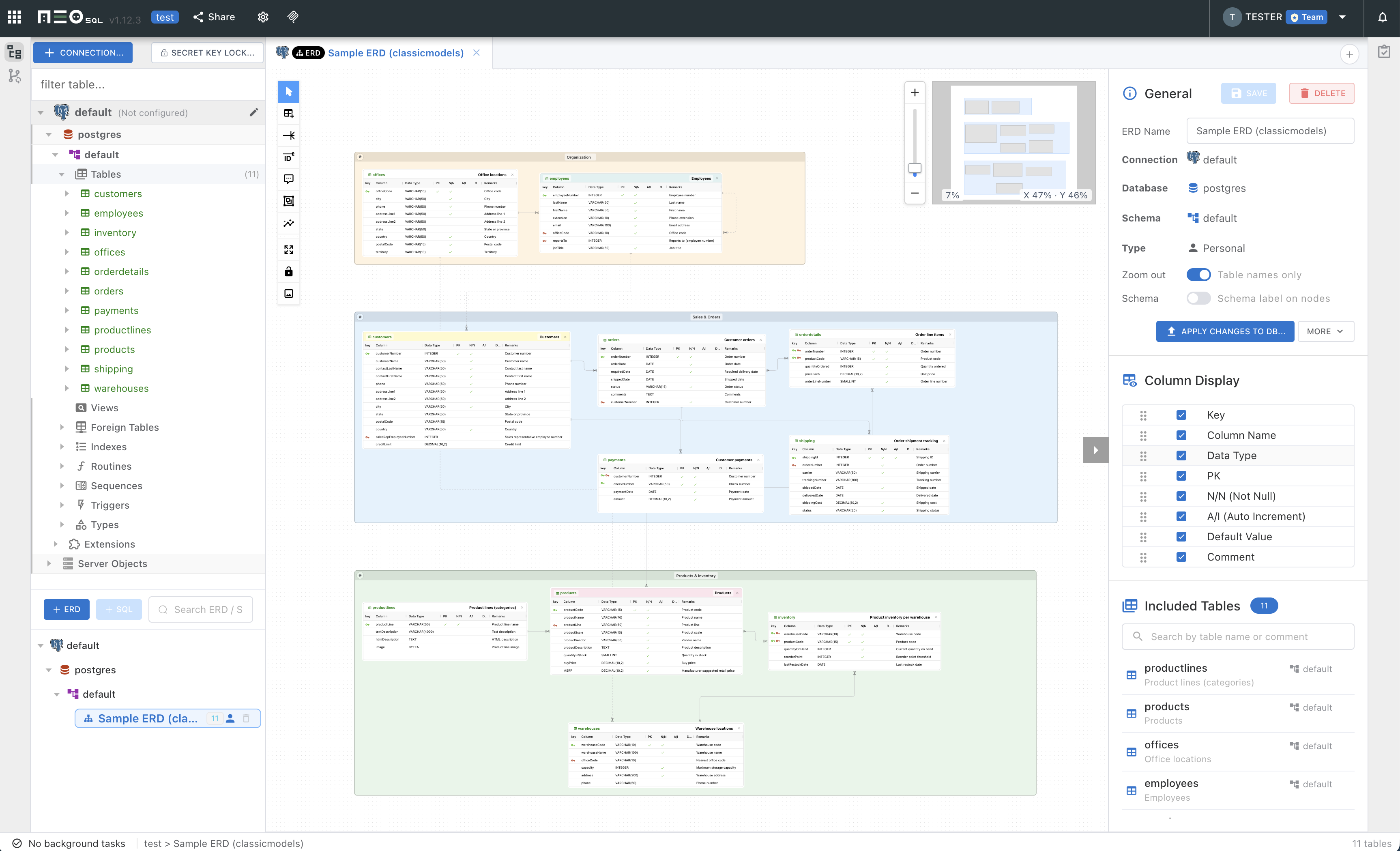The width and height of the screenshot is (1400, 851).
Task: Collapse the postgres database node in tree
Action: (49, 135)
